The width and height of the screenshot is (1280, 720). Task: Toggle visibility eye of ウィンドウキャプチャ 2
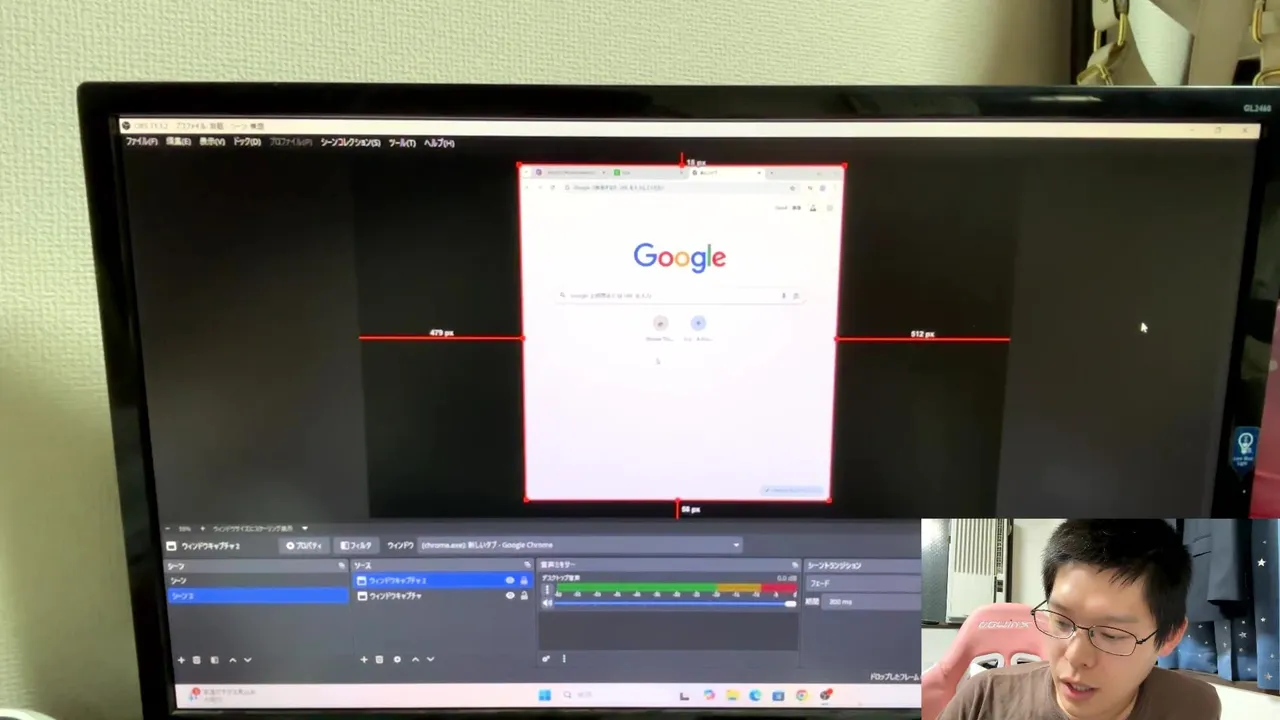pos(510,581)
